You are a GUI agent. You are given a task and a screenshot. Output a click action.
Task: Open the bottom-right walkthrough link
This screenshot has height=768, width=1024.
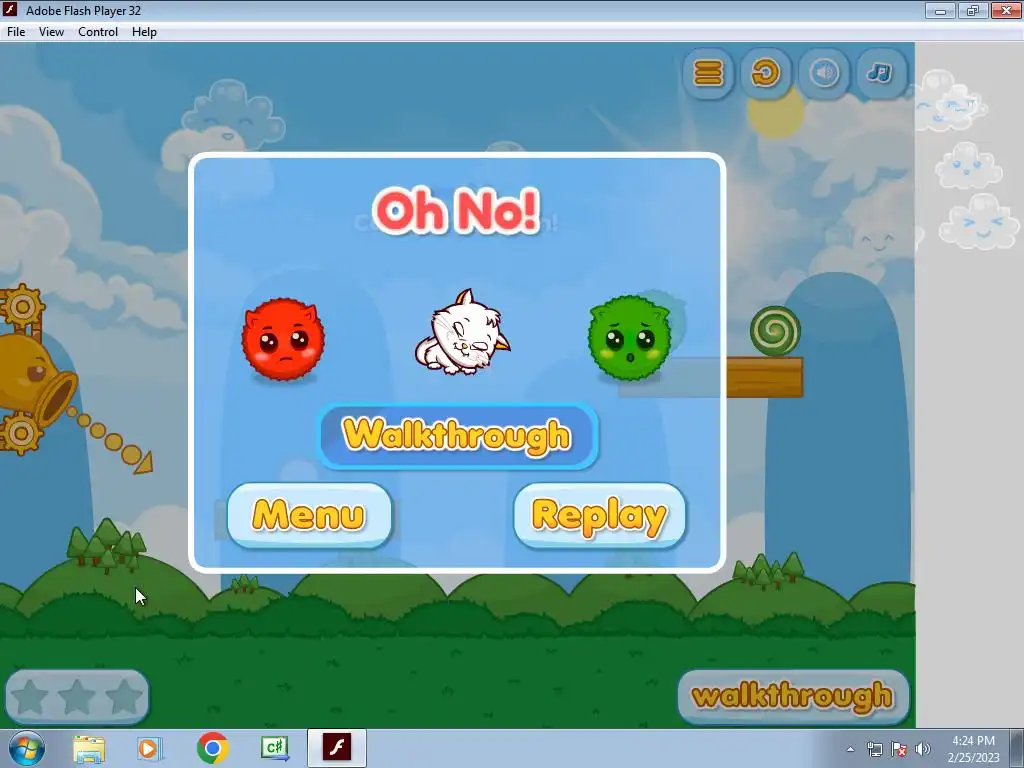coord(793,696)
